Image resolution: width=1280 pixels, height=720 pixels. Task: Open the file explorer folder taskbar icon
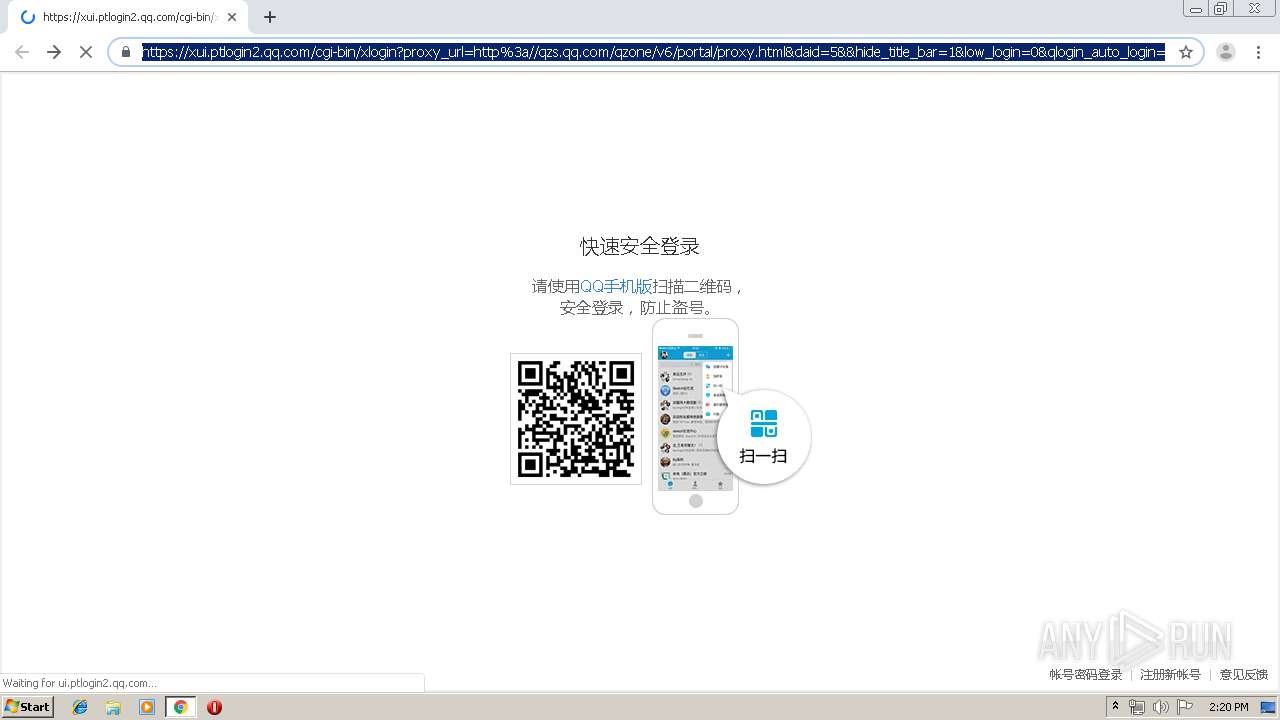point(113,707)
